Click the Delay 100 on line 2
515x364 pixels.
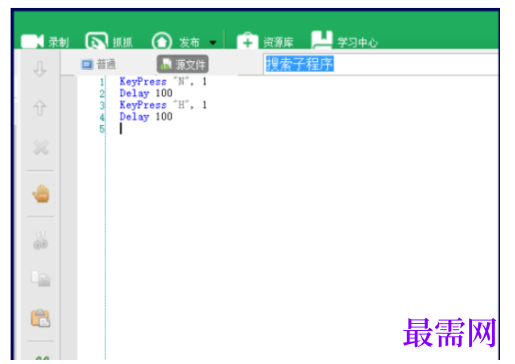tap(146, 93)
